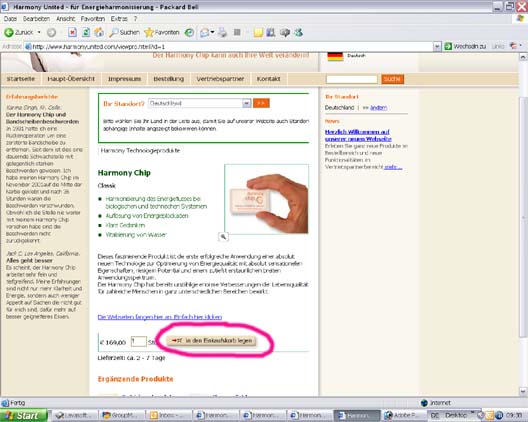Click the Harmony Chip product photo
The height and width of the screenshot is (422, 528).
266,199
